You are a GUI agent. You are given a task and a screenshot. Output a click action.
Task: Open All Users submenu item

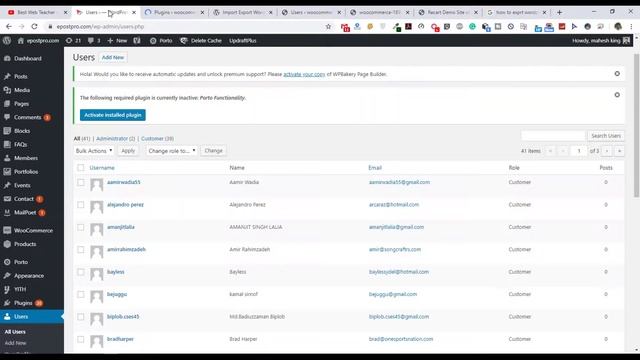pos(15,332)
